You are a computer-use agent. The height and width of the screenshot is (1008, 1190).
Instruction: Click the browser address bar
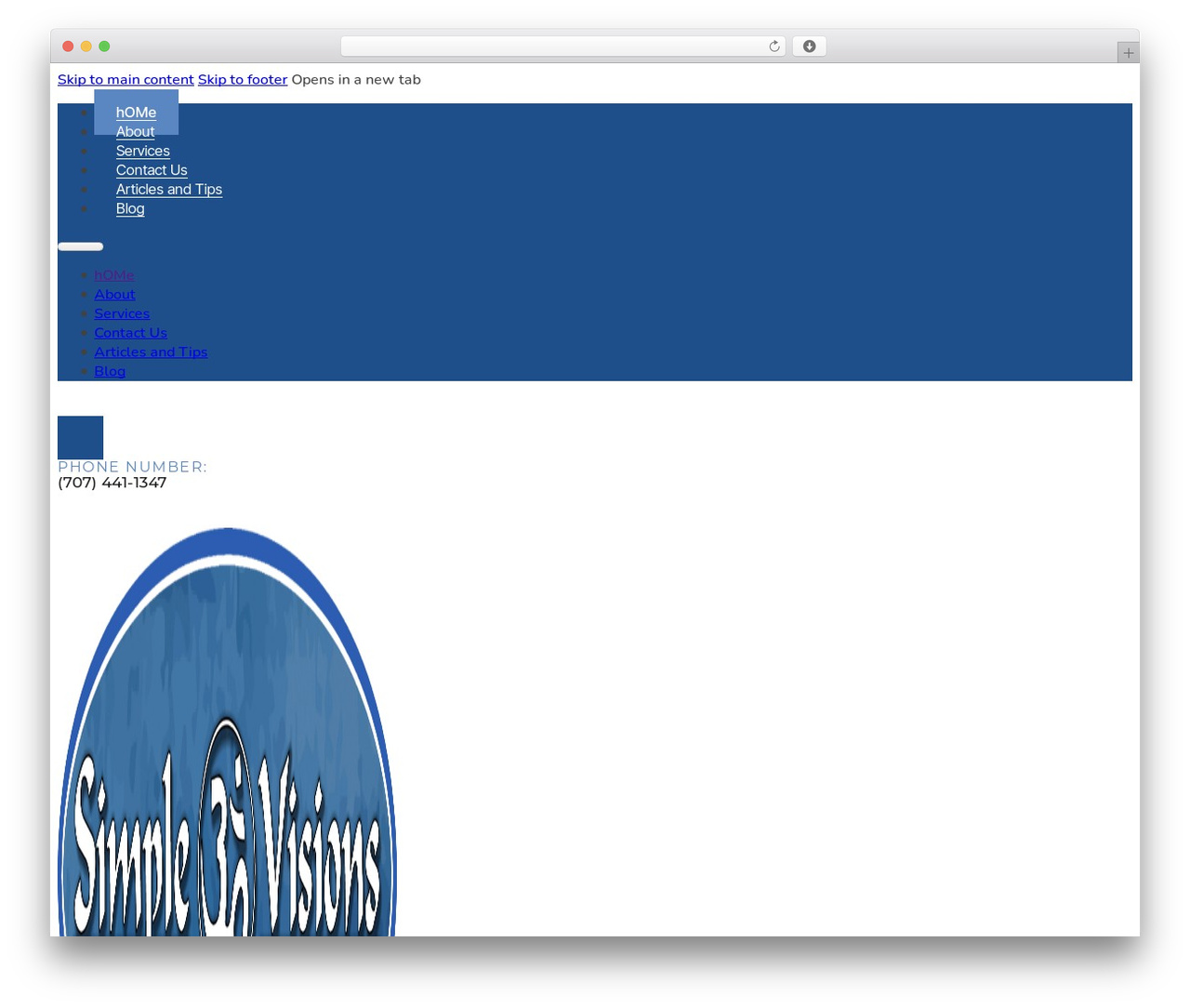click(562, 46)
